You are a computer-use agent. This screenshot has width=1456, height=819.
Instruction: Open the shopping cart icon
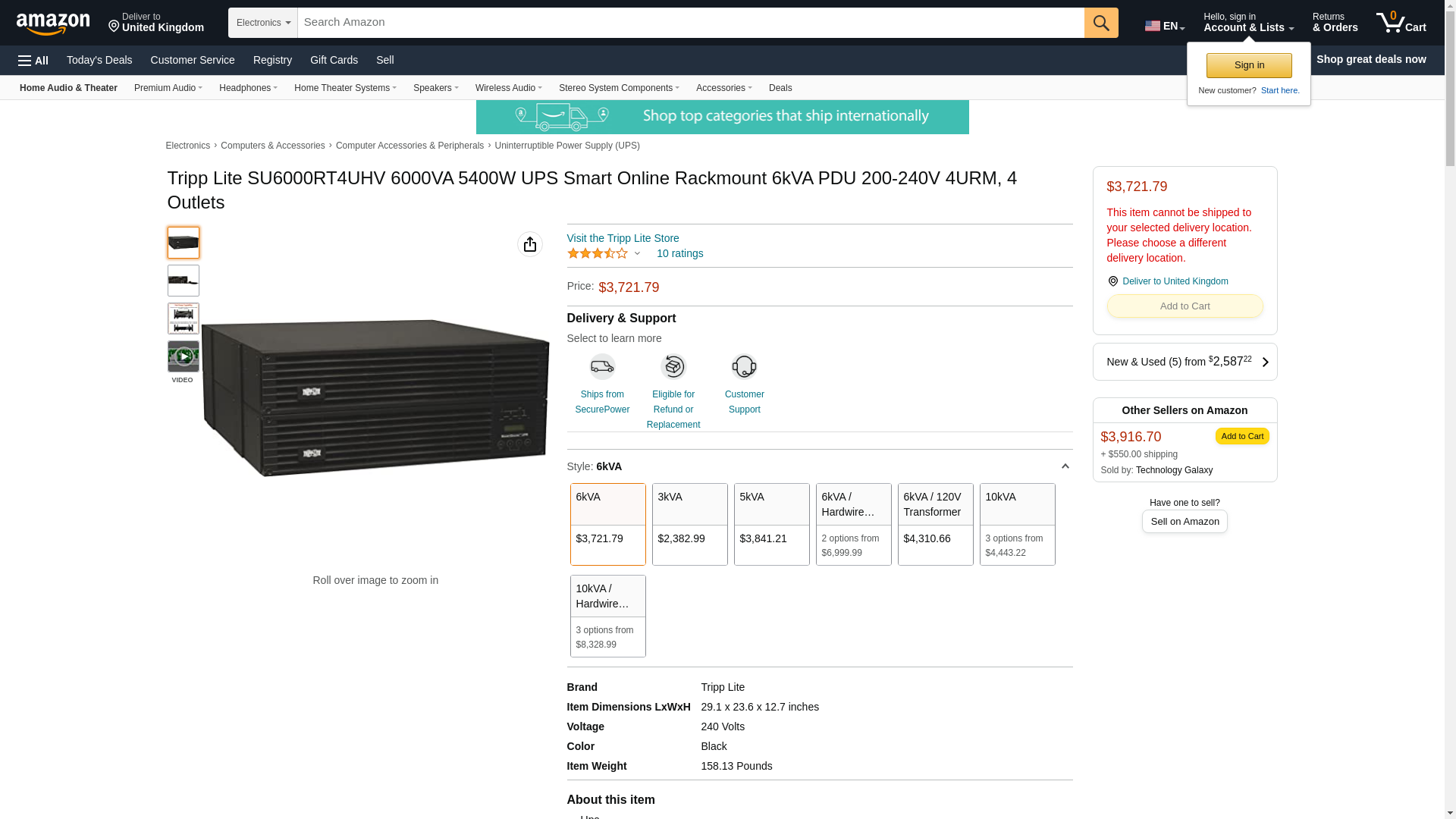[1401, 23]
